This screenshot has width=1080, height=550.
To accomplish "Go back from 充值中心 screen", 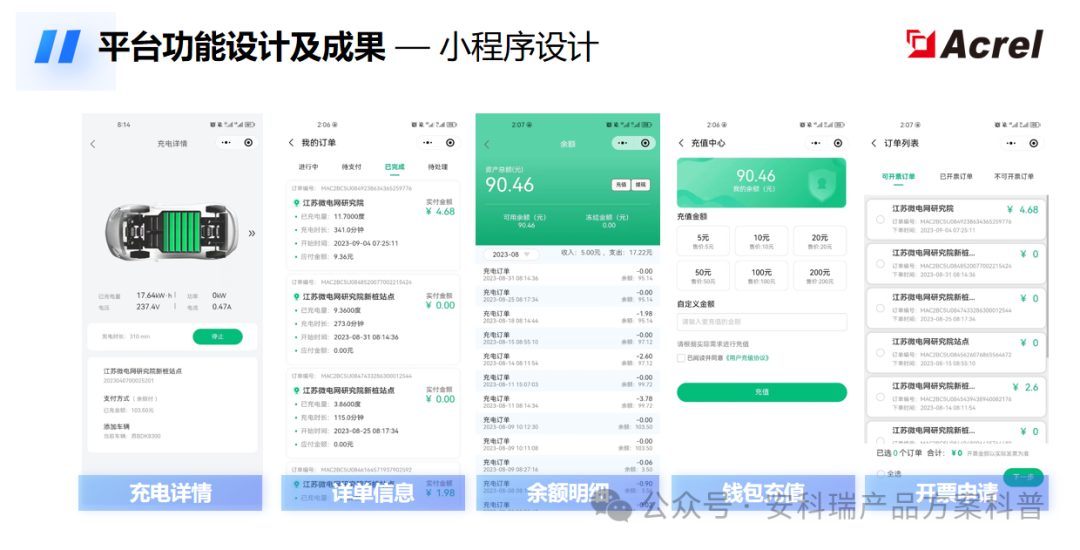I will [681, 143].
